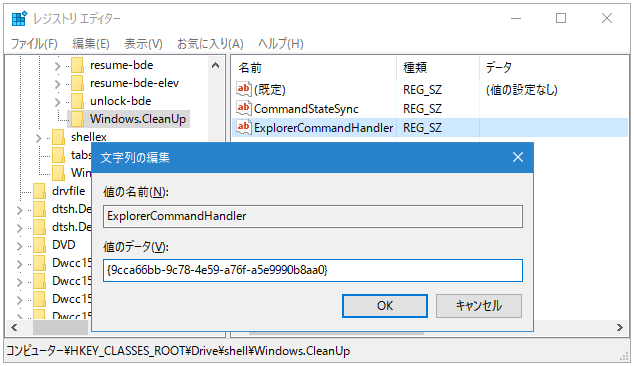Click the drvfile folder icon
Screen dimensions: 634x366
(x=39, y=191)
